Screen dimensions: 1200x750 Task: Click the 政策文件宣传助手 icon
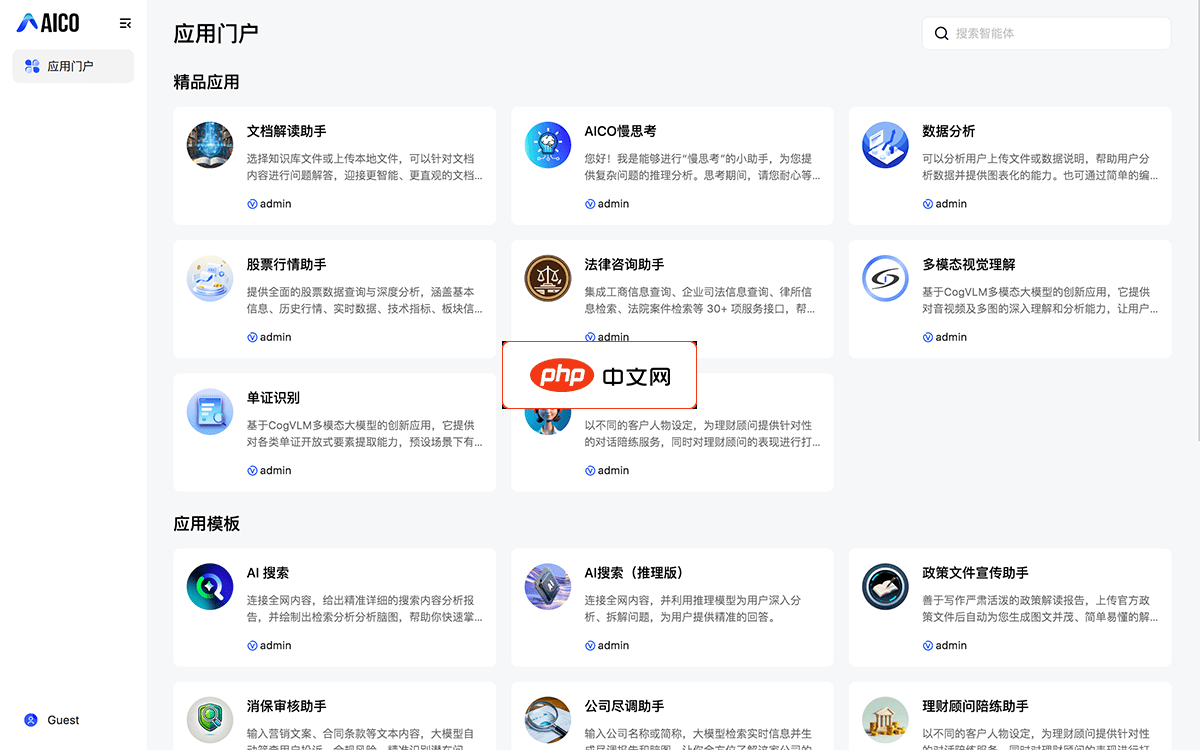[x=885, y=586]
